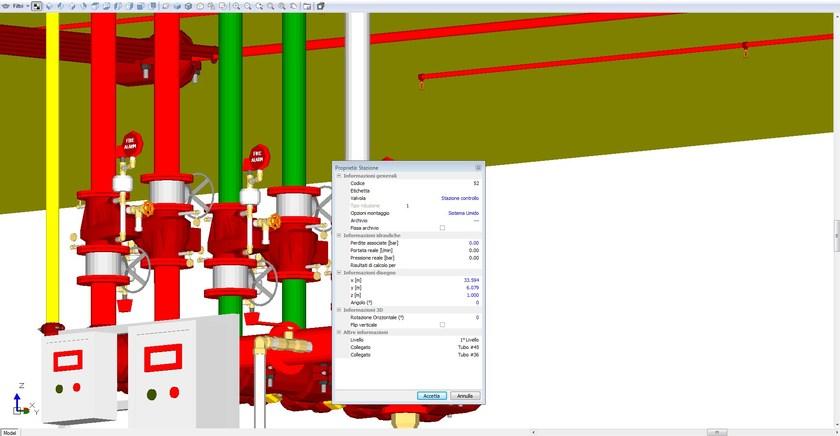Click the x [m] coordinate field

471,280
